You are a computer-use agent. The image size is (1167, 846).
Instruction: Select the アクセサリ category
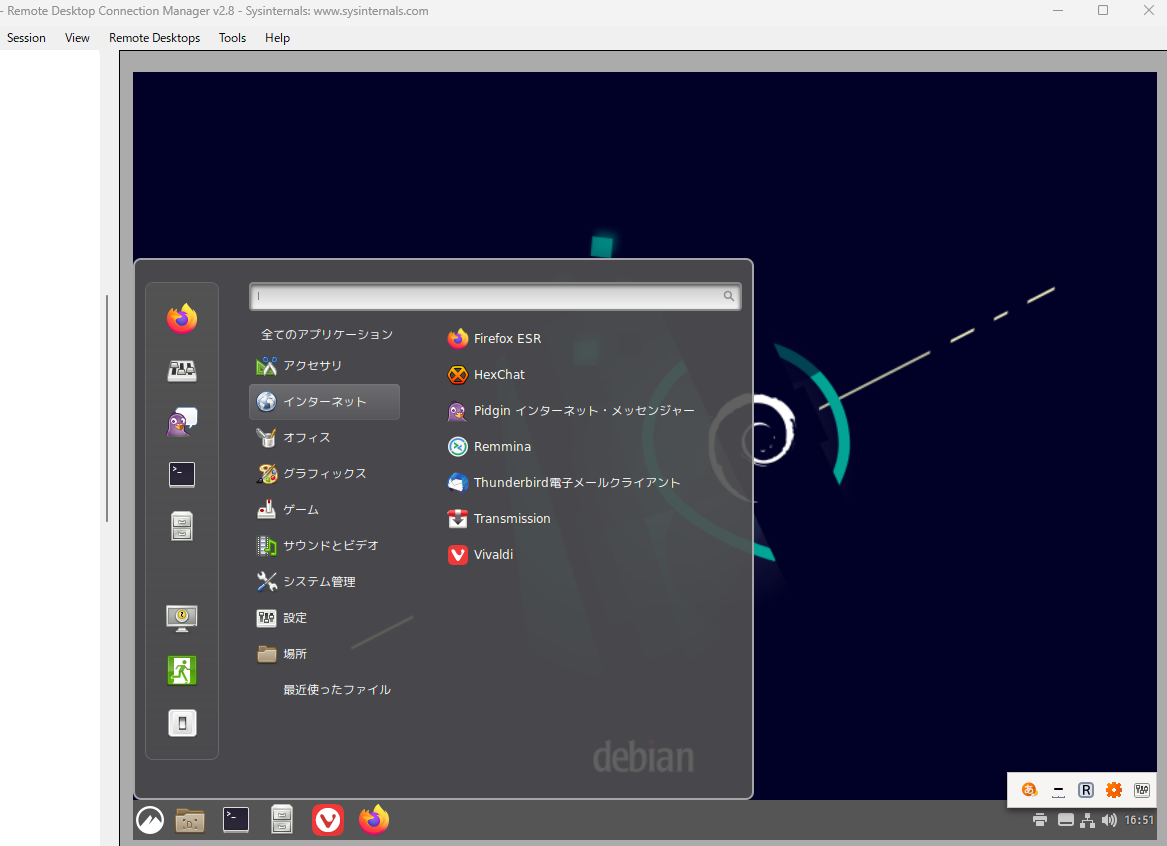pos(324,366)
